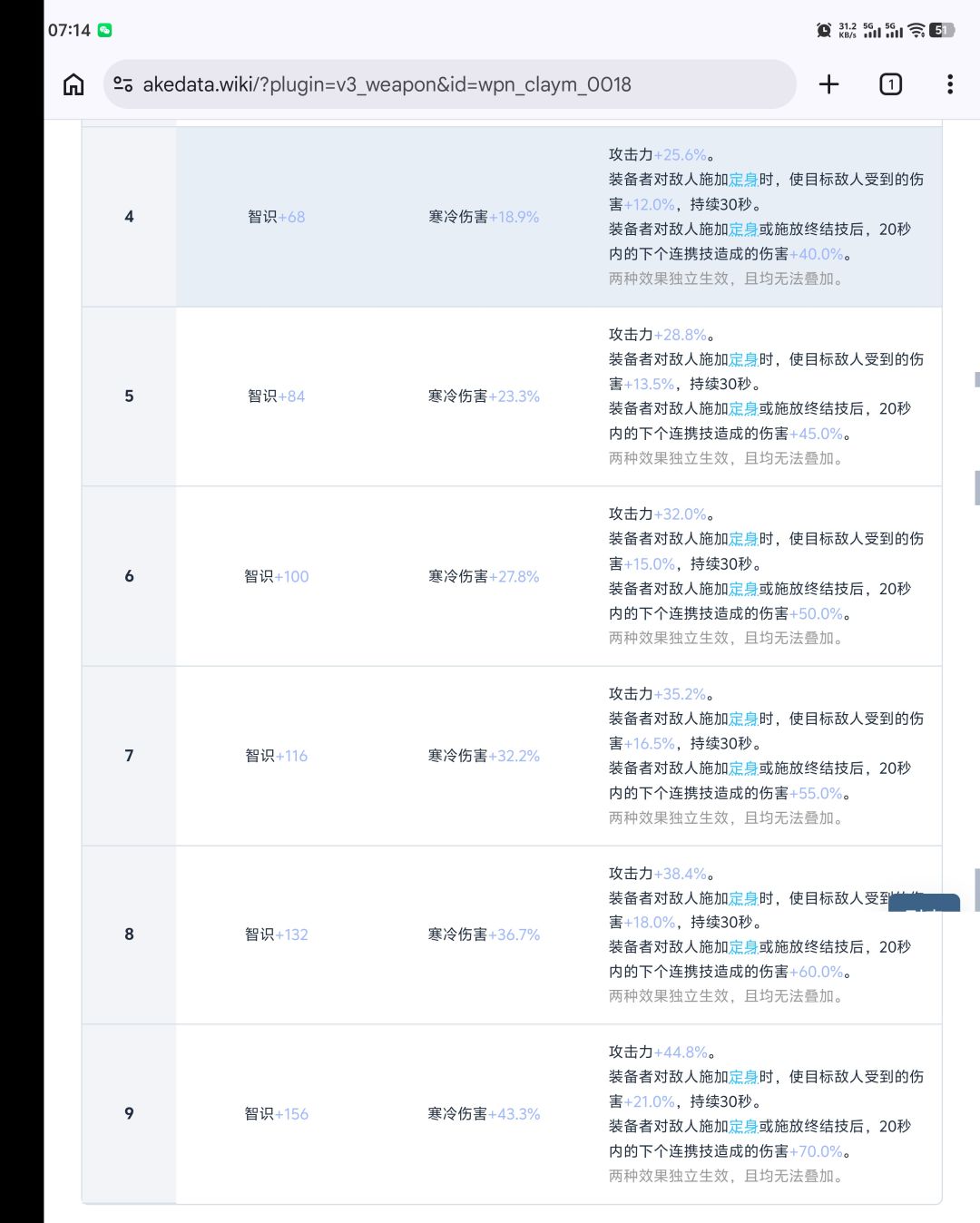Select the 攻击力+25.6% line
The image size is (980, 1223).
click(661, 155)
